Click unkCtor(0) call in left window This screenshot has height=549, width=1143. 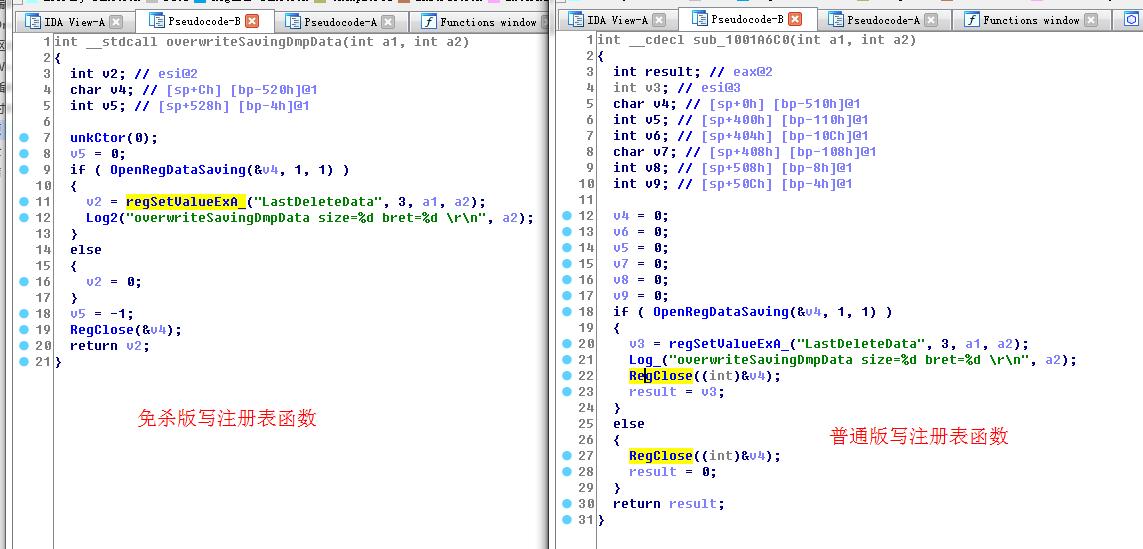(x=113, y=138)
